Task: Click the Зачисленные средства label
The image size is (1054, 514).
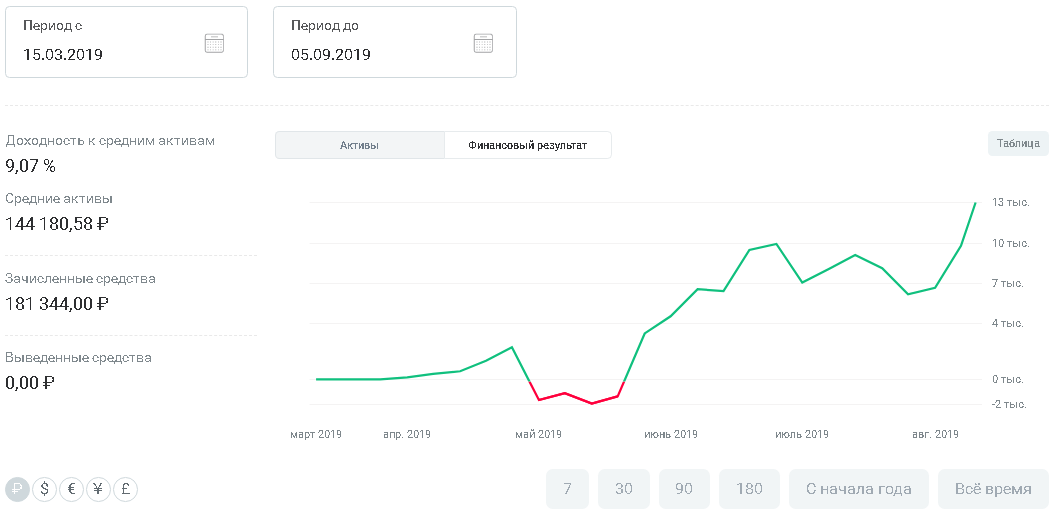Action: coord(81,278)
